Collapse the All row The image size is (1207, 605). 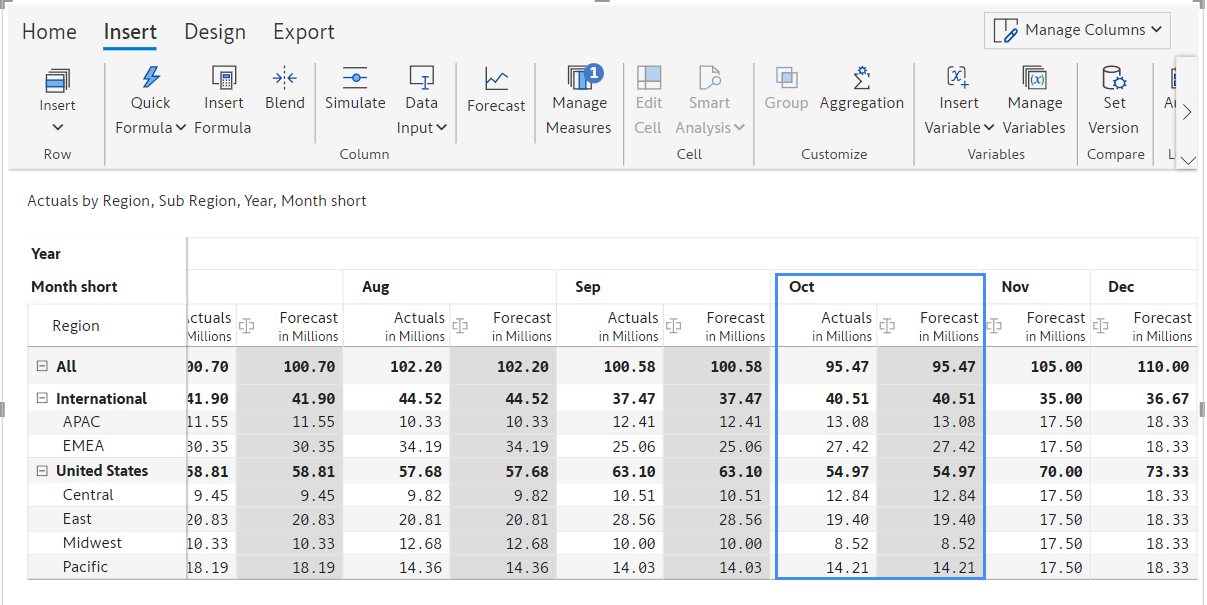point(42,367)
